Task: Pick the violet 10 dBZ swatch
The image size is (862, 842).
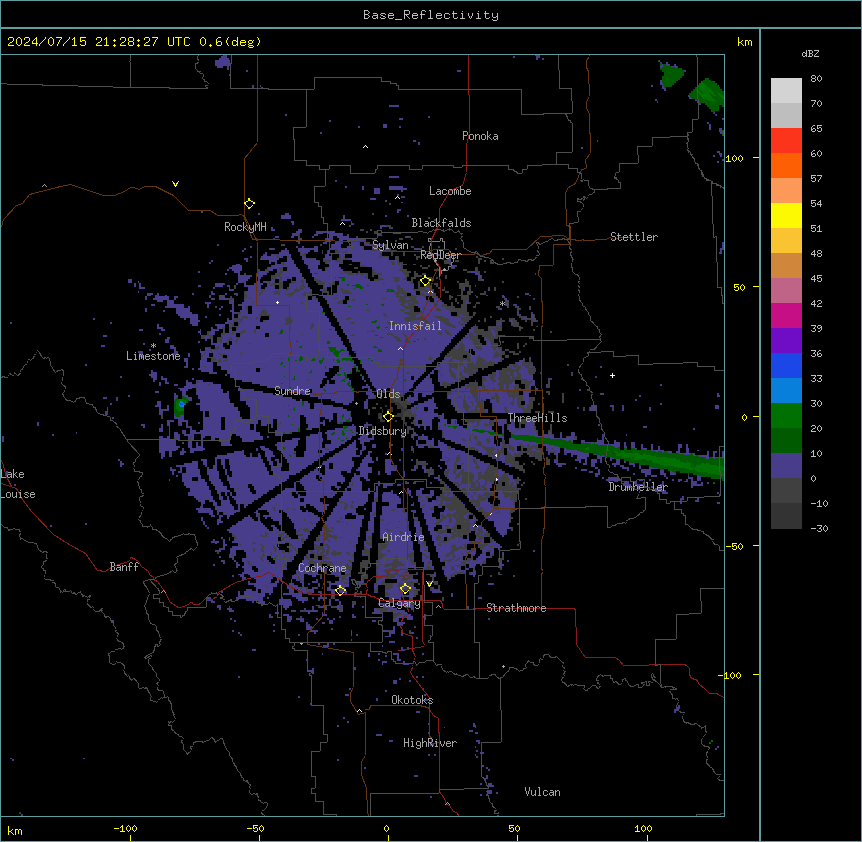Action: click(786, 466)
